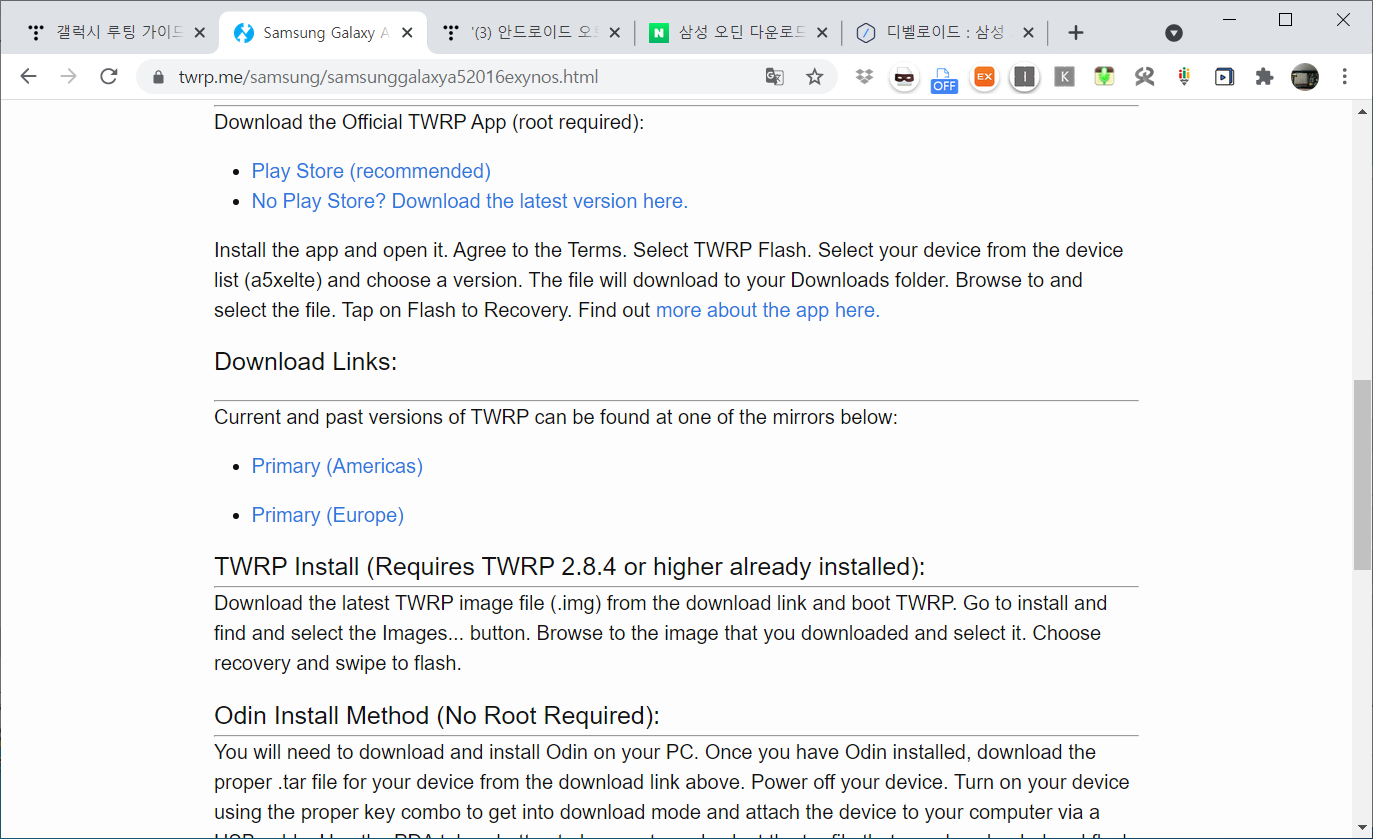This screenshot has height=839, width=1373.
Task: Go back to the previous page
Action: click(x=28, y=77)
